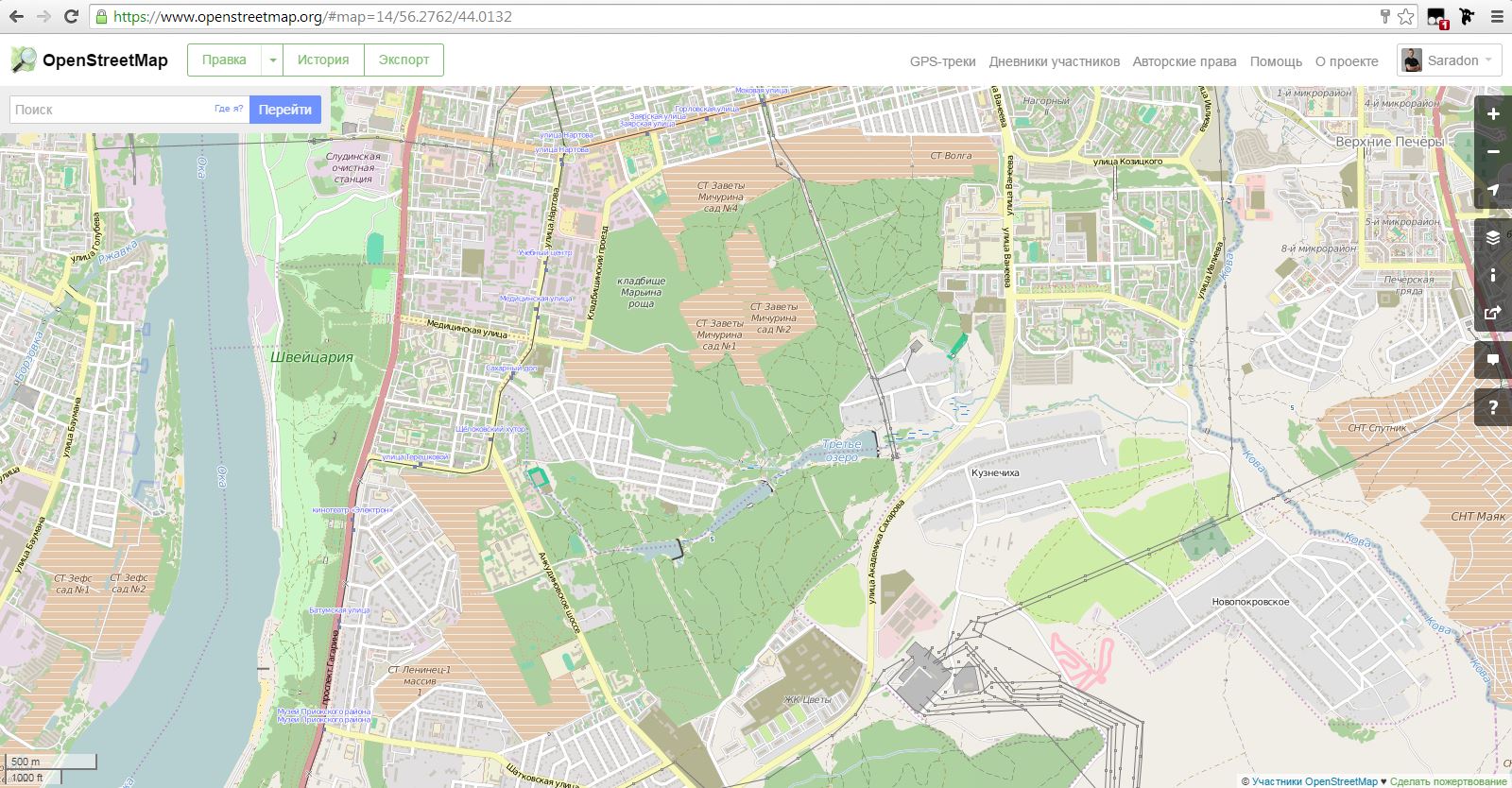This screenshot has width=1512, height=788.
Task: Click the Saradon user avatar
Action: [x=1412, y=60]
